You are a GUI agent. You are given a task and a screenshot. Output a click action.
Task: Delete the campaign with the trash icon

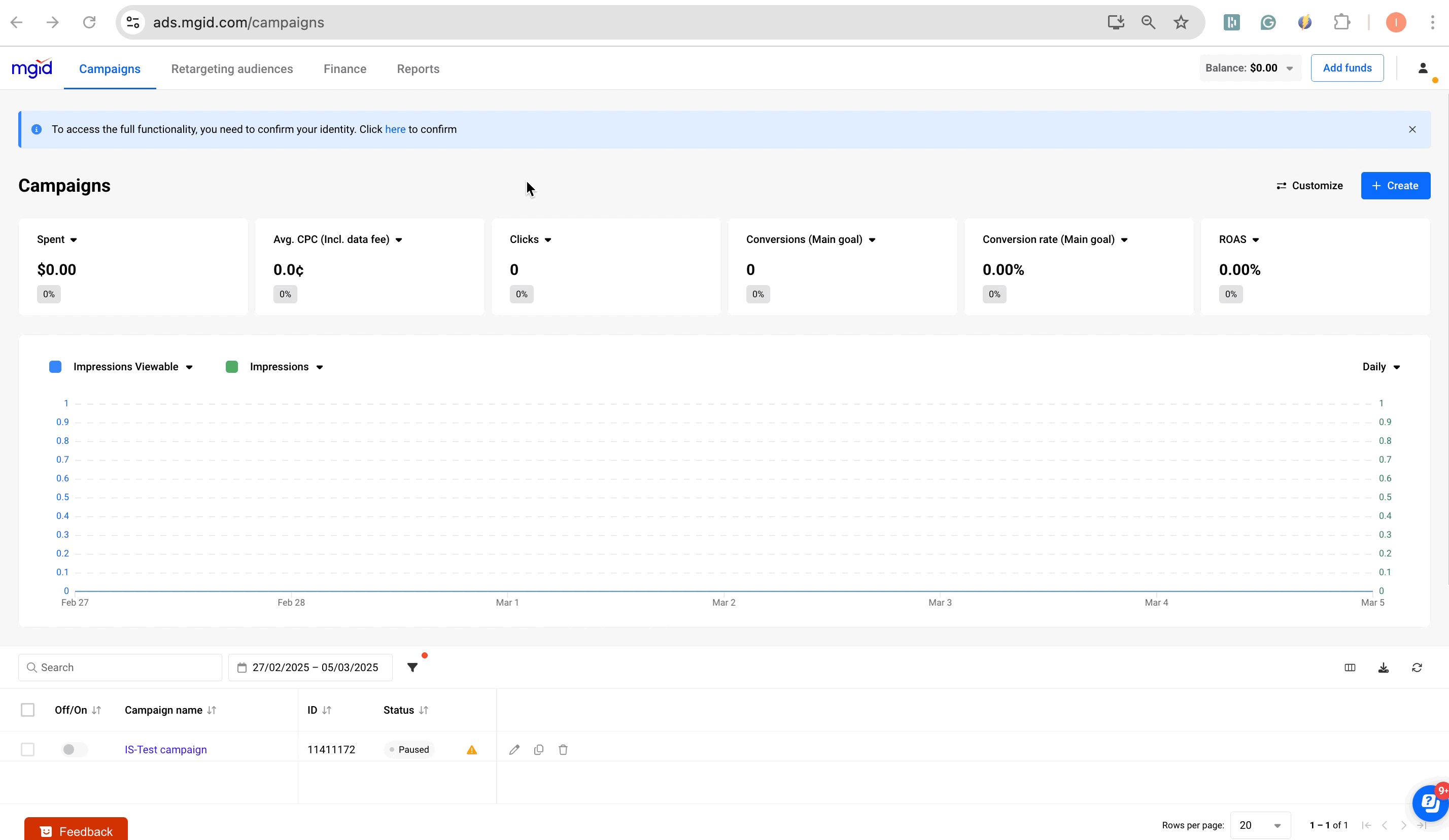click(563, 749)
